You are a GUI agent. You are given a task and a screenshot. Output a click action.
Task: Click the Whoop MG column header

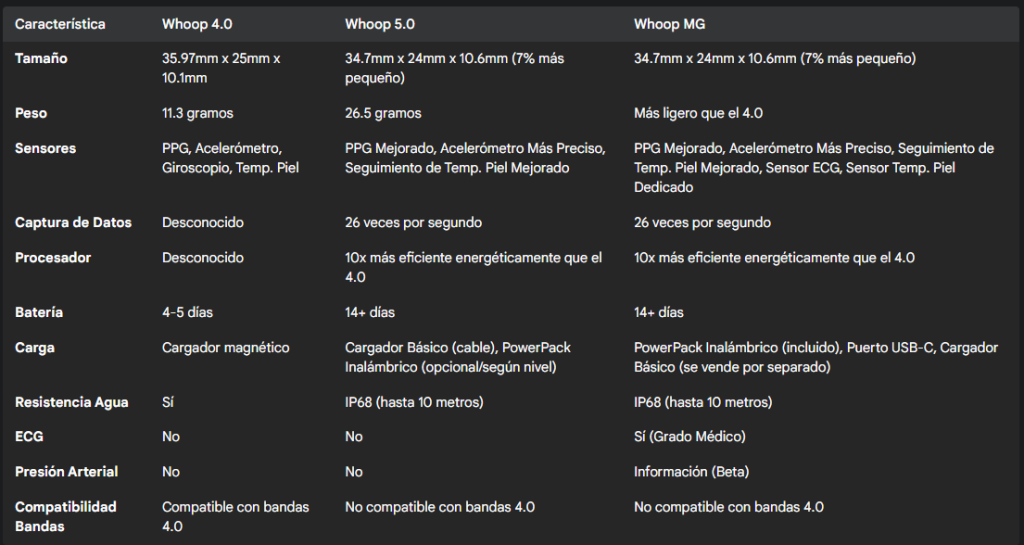tap(669, 24)
